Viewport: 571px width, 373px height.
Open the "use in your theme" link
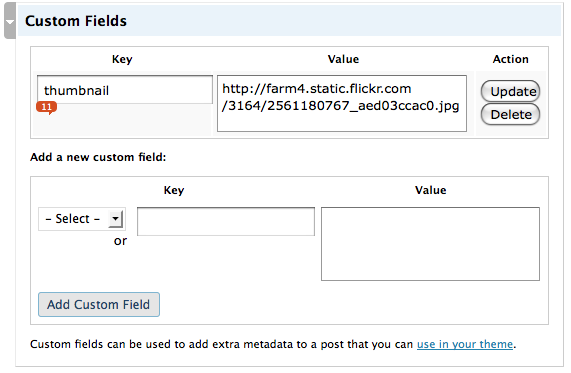click(465, 344)
